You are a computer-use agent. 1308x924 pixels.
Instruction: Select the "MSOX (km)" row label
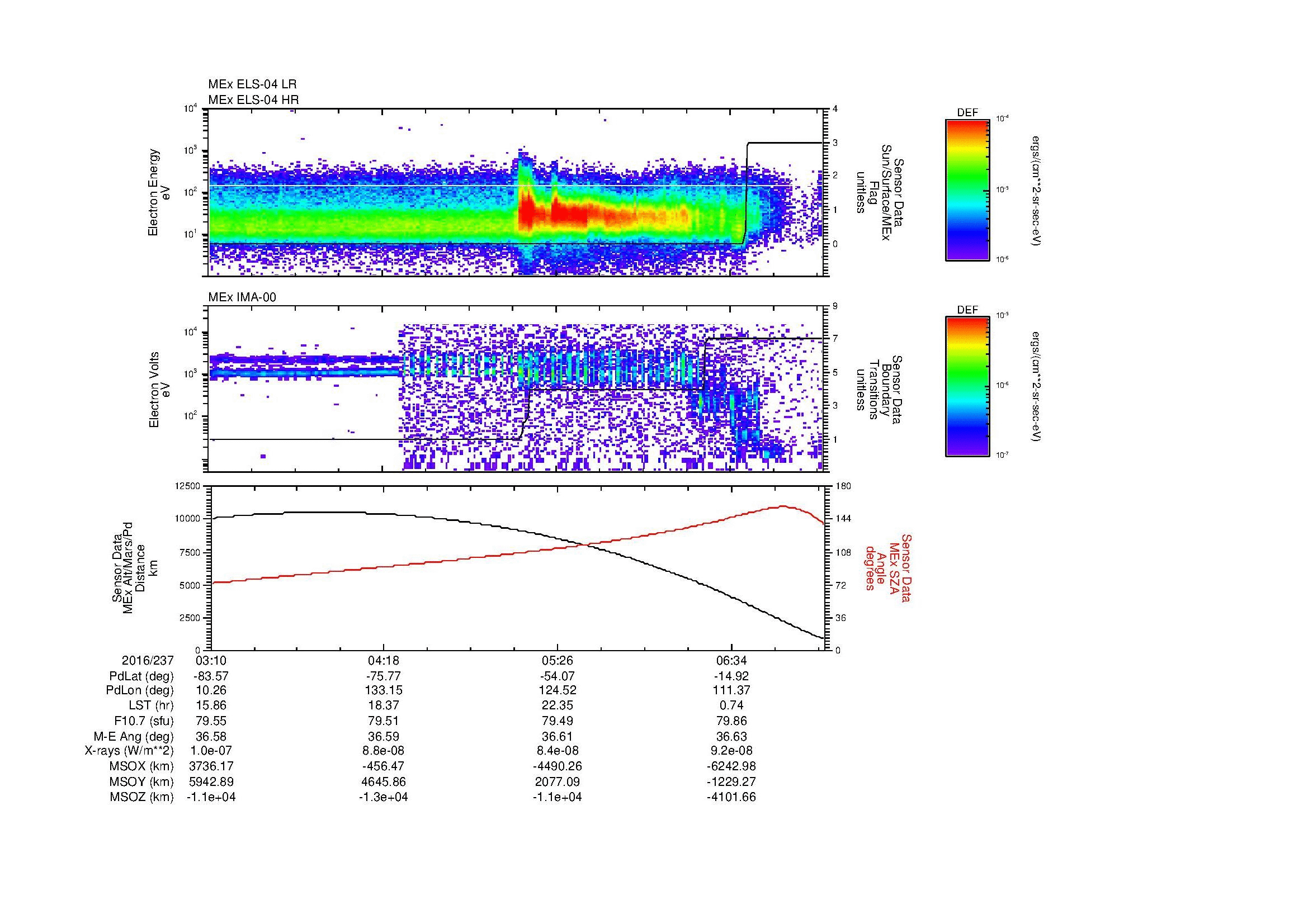[x=142, y=766]
